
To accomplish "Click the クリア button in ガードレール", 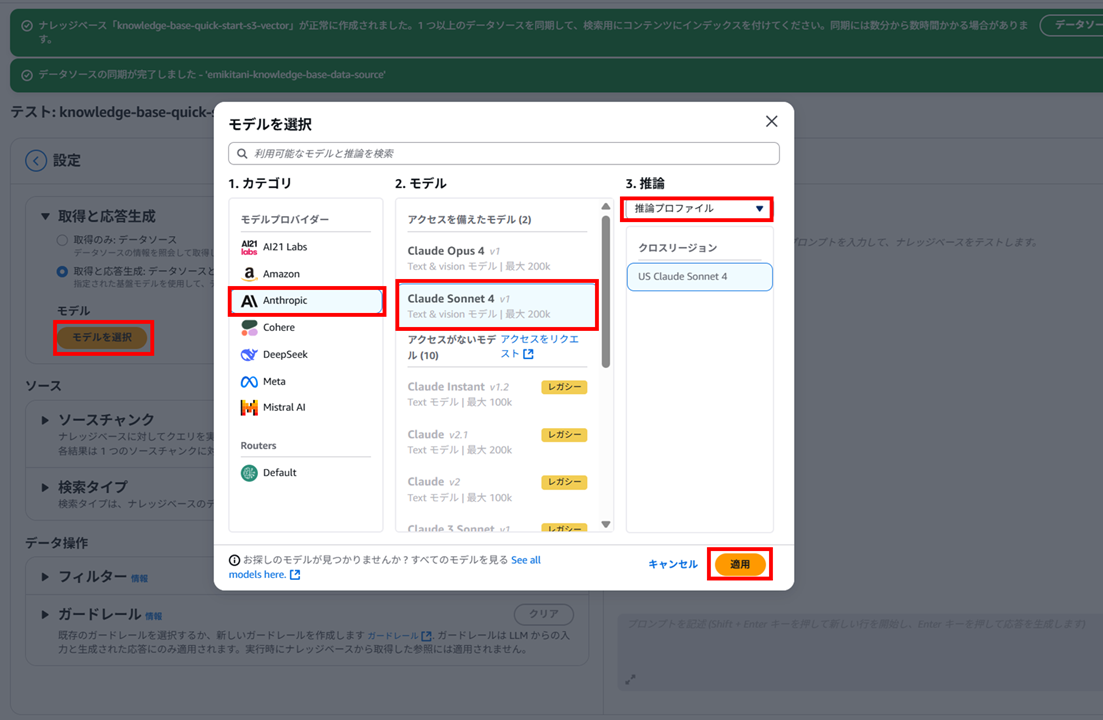I will click(544, 614).
